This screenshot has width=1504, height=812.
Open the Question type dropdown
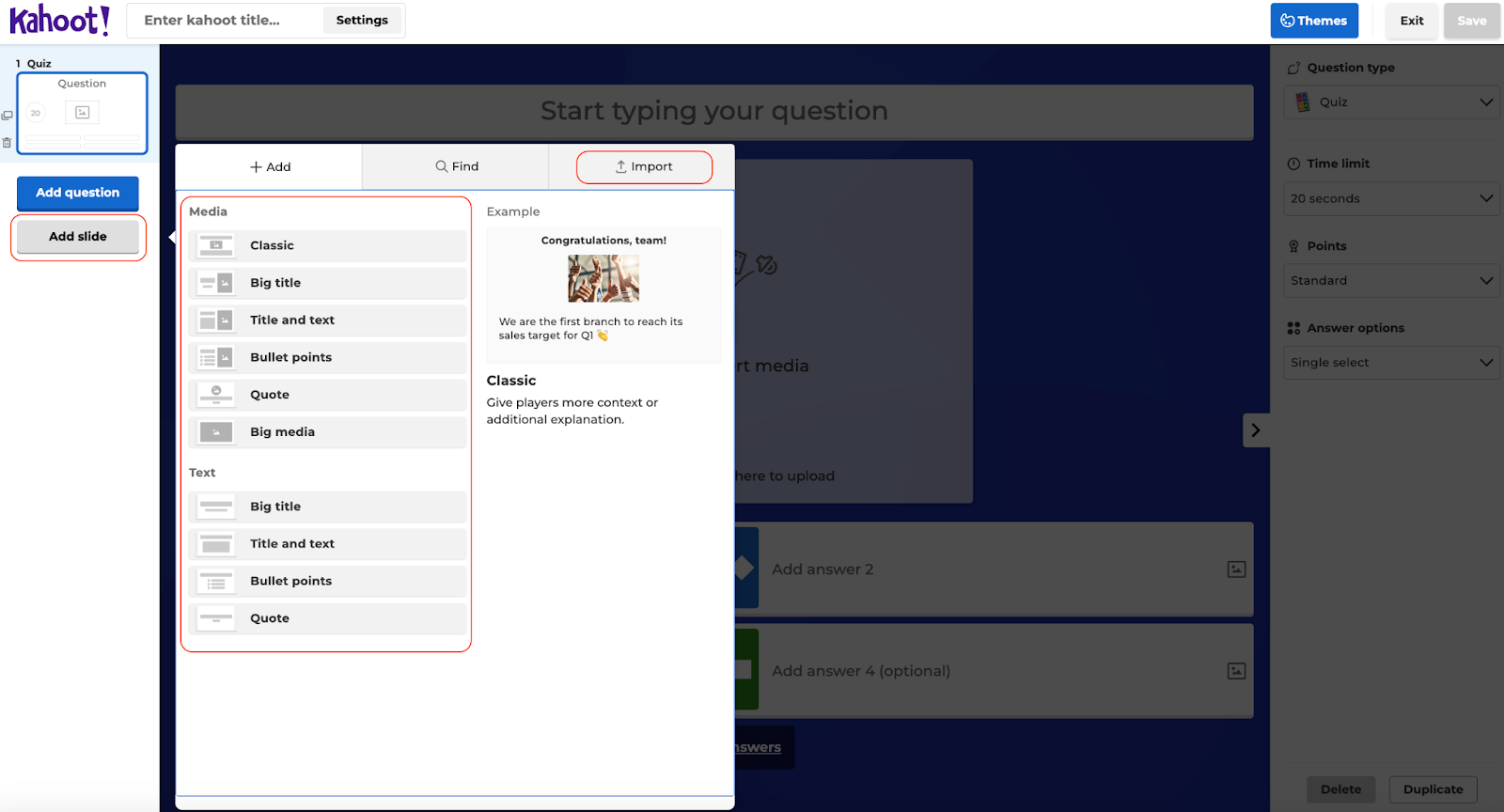pos(1390,102)
